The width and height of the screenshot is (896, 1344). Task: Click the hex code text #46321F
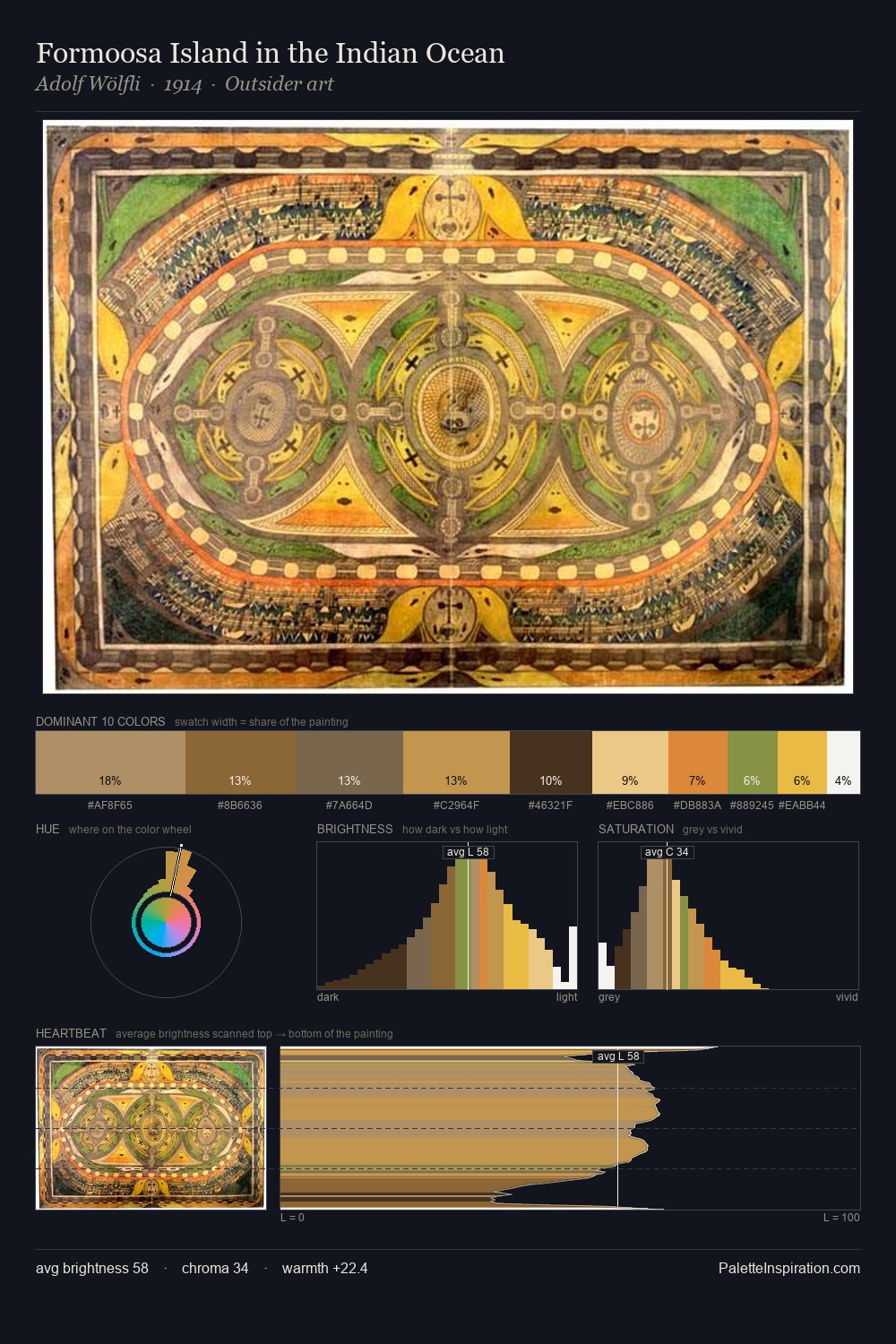550,806
